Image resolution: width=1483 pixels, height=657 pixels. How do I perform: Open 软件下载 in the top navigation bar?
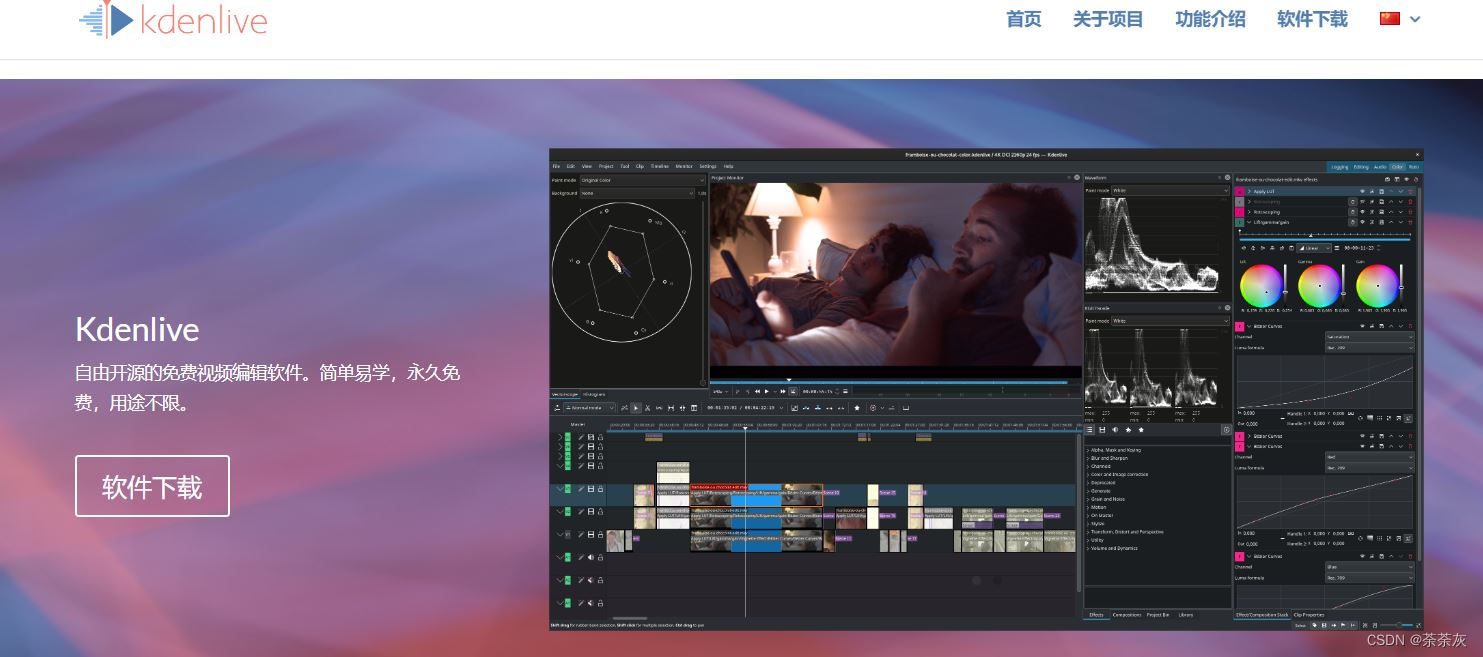tap(1312, 19)
